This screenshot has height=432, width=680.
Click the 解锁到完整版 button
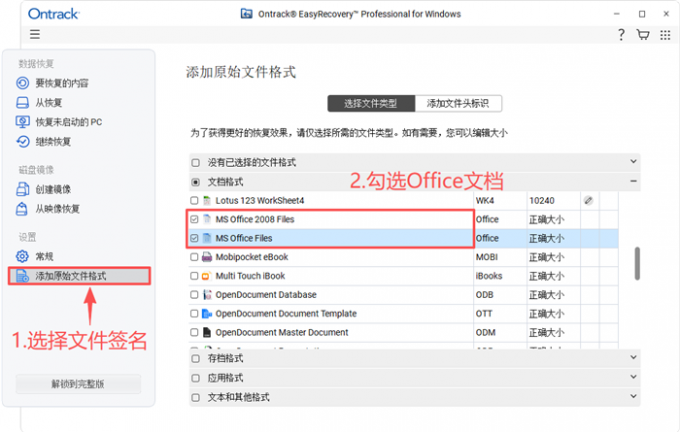[x=78, y=384]
